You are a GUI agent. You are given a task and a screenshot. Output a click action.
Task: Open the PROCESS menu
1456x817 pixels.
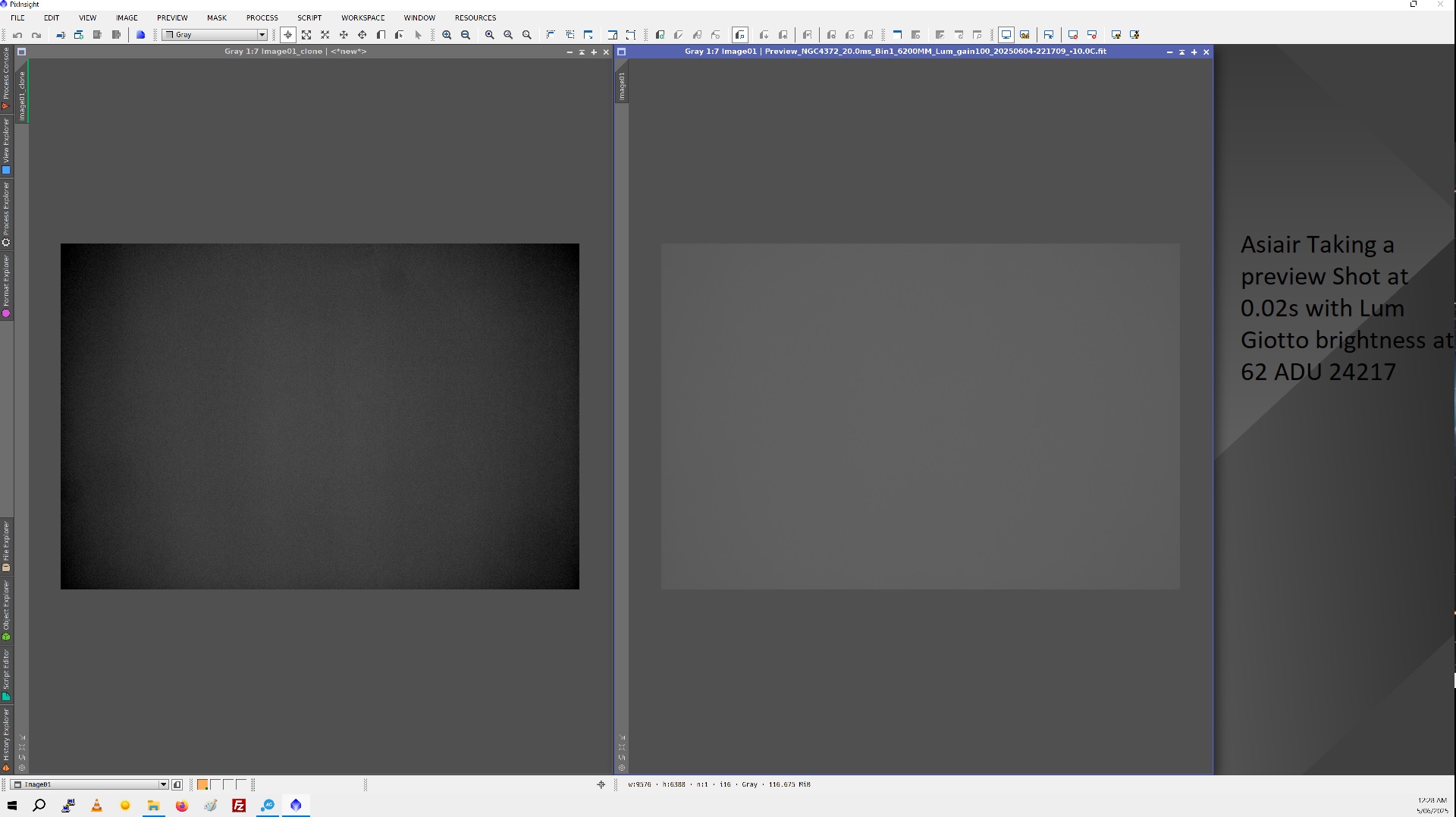pyautogui.click(x=262, y=17)
